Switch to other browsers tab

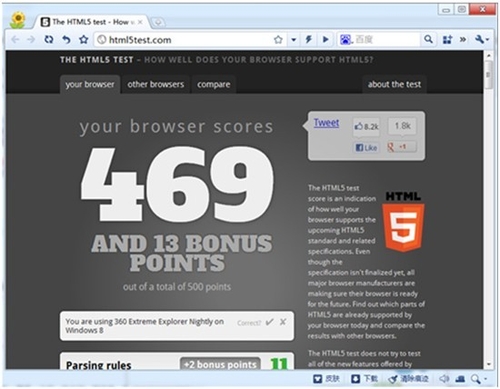tap(155, 84)
